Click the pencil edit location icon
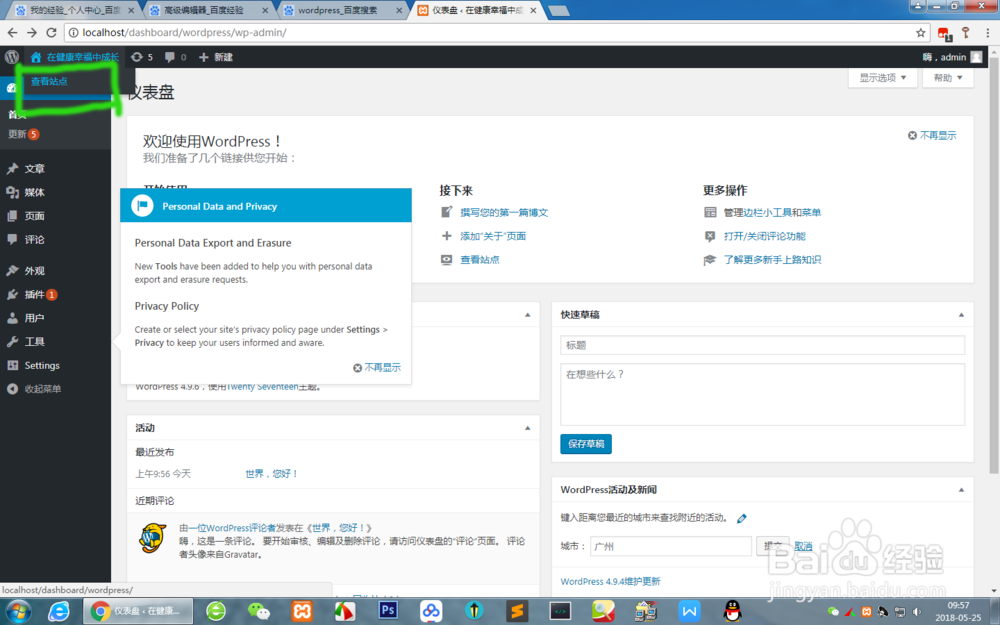The image size is (1000, 625). tap(741, 518)
